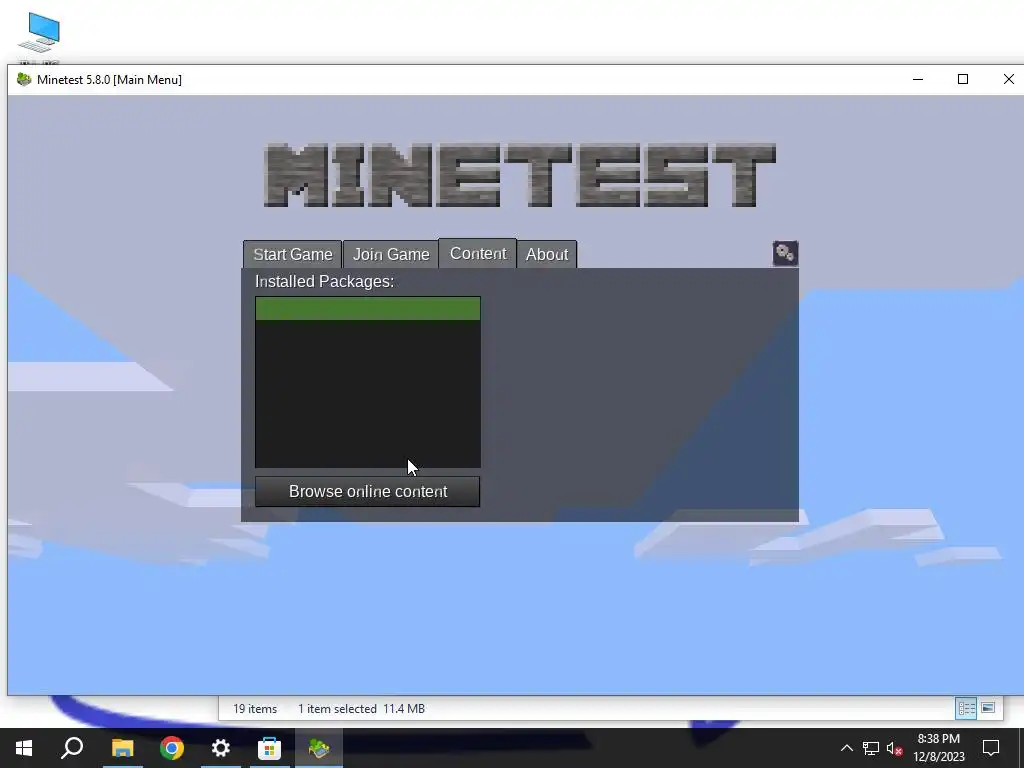Switch File Explorer to large icons view

[988, 709]
